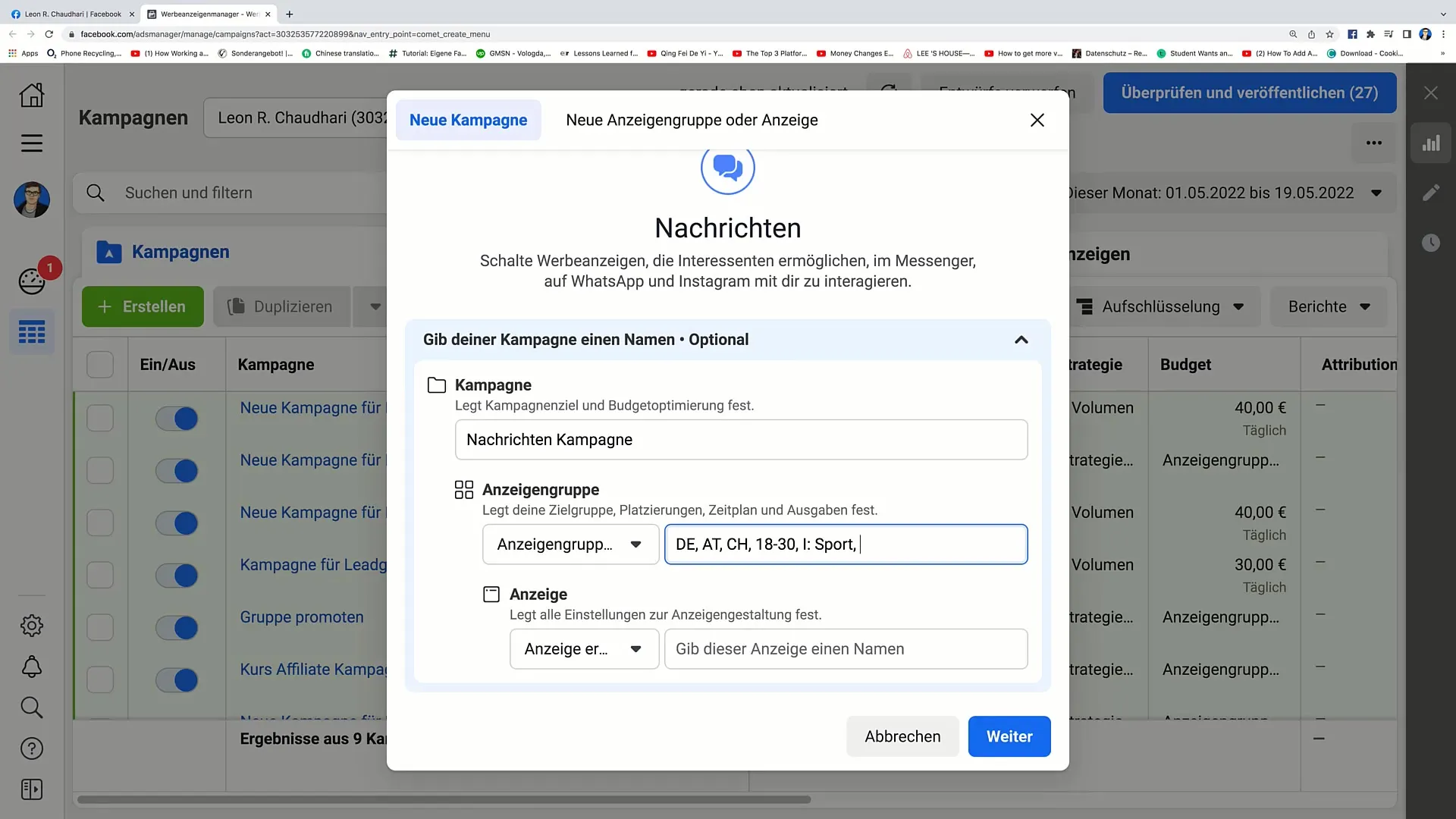Toggle the Kurs Affiliate Kampagne switch
Image resolution: width=1456 pixels, height=819 pixels.
177,679
